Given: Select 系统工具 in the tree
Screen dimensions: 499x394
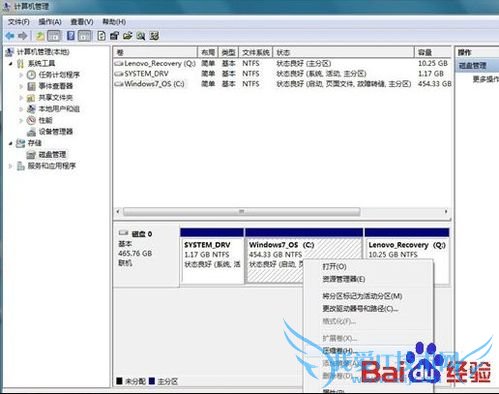Looking at the screenshot, I should coord(41,63).
